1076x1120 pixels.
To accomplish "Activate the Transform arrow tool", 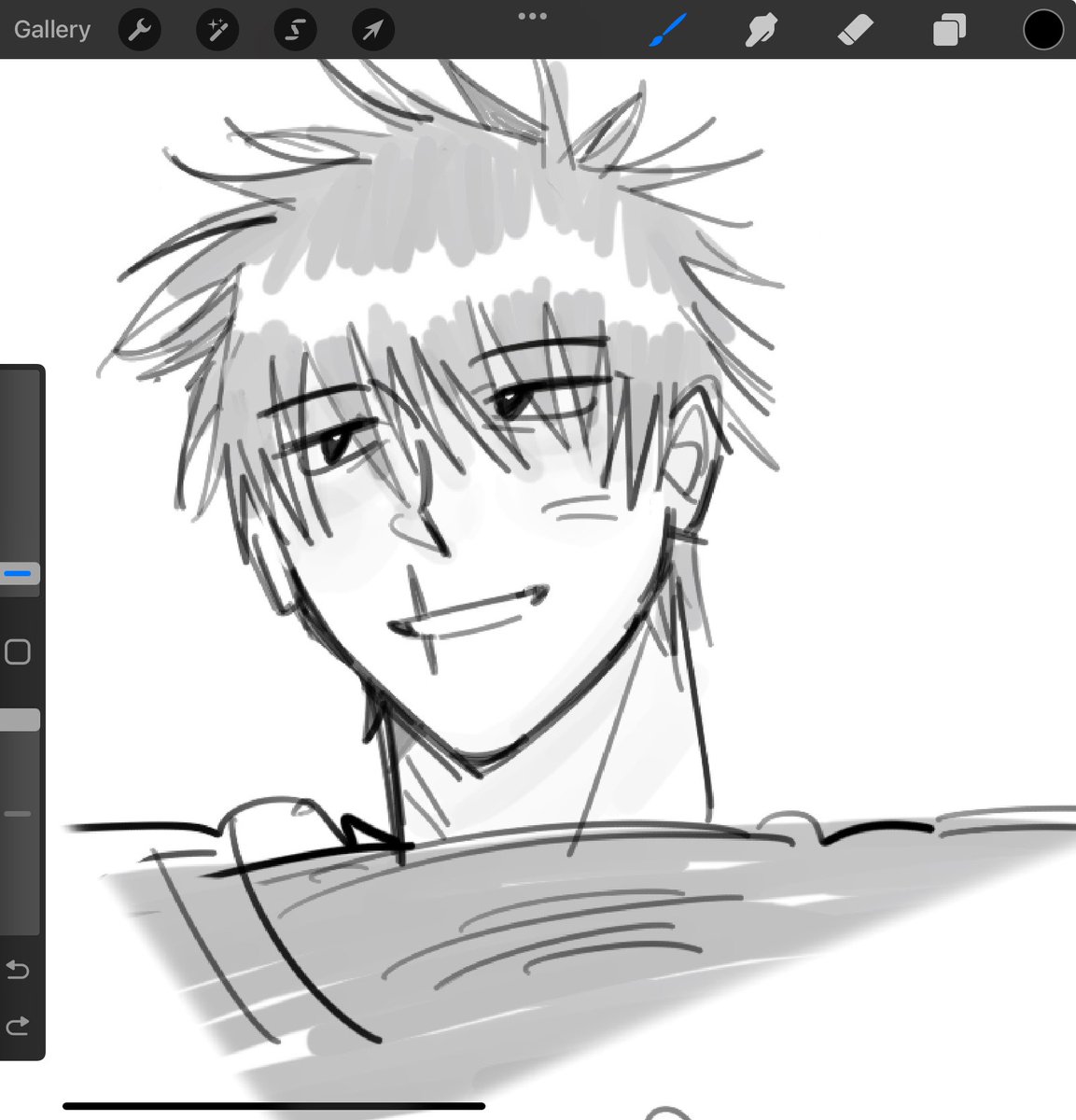I will pyautogui.click(x=372, y=31).
